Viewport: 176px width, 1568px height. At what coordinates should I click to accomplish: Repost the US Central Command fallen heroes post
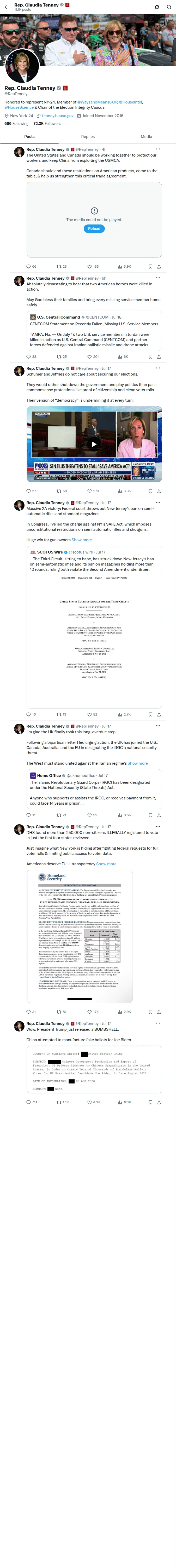pyautogui.click(x=59, y=356)
